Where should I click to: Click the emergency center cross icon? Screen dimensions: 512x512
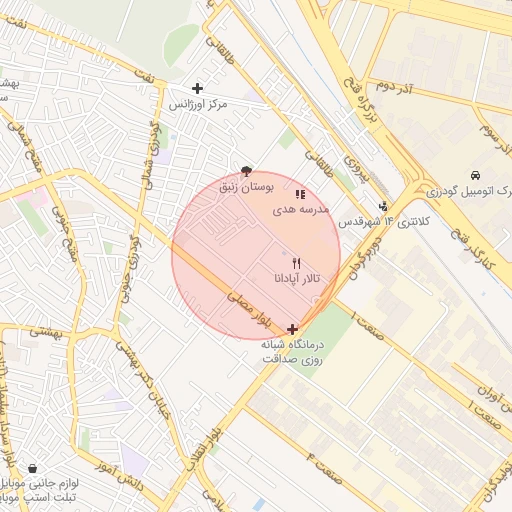[197, 88]
